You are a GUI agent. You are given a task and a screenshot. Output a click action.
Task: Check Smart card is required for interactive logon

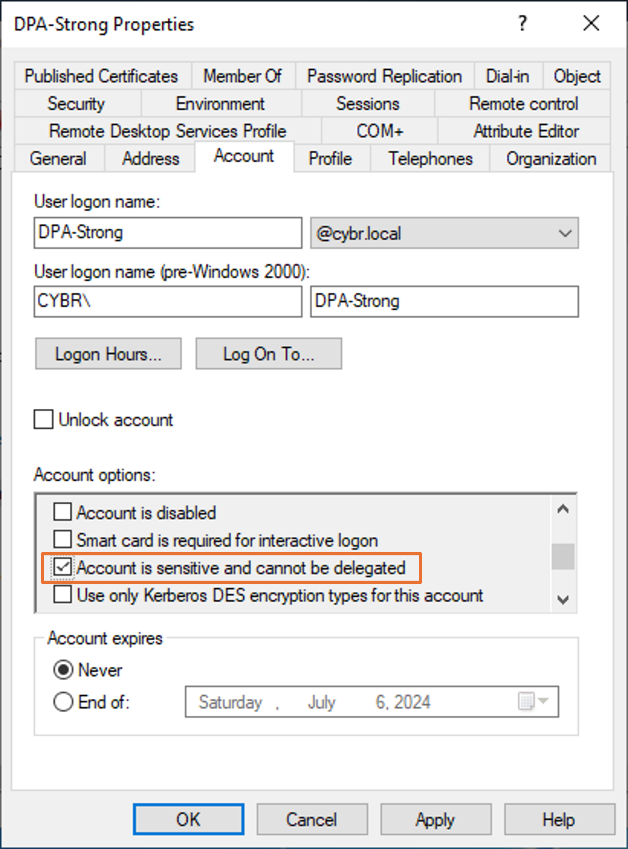coord(62,538)
